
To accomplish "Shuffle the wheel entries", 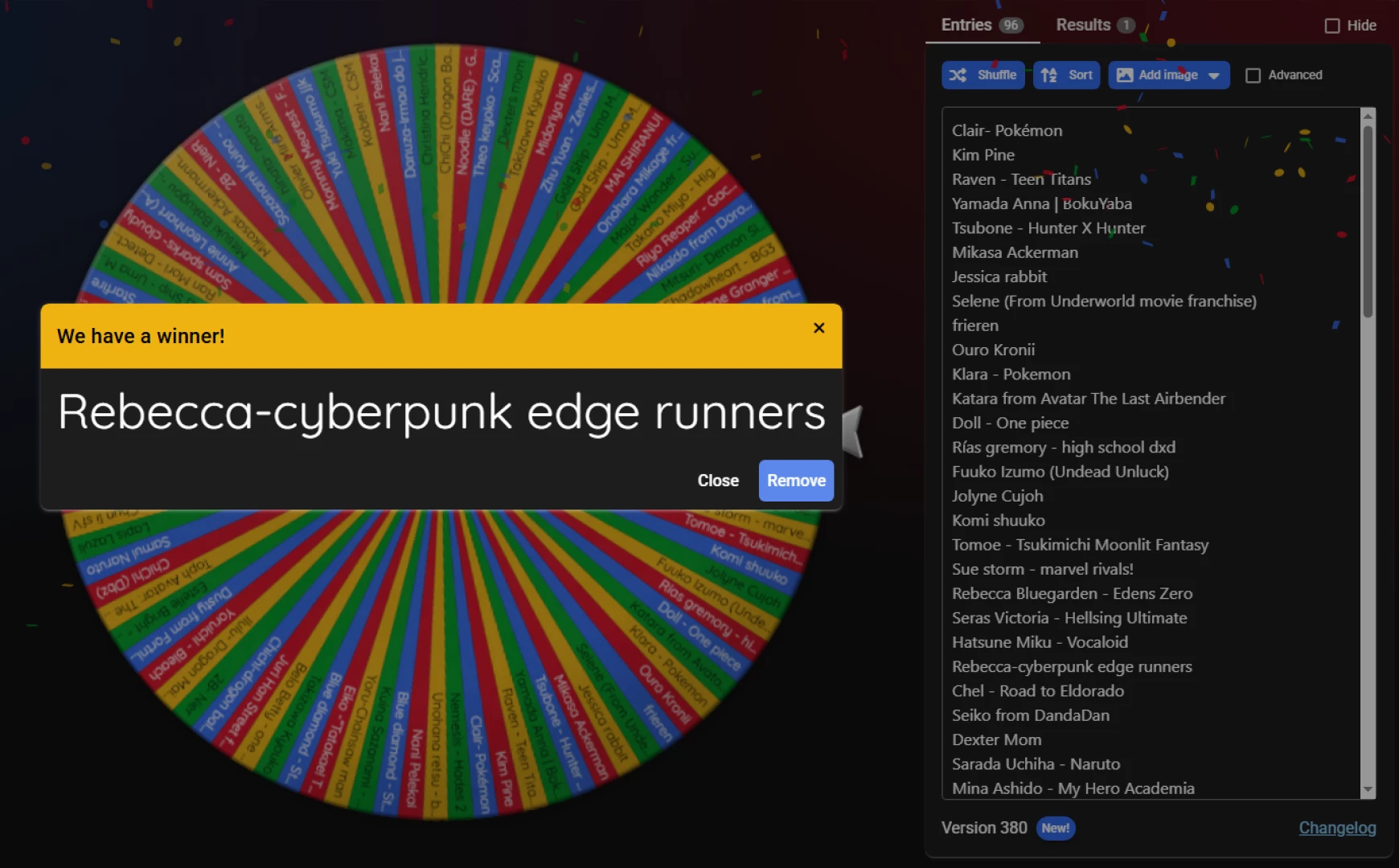I will click(x=983, y=75).
